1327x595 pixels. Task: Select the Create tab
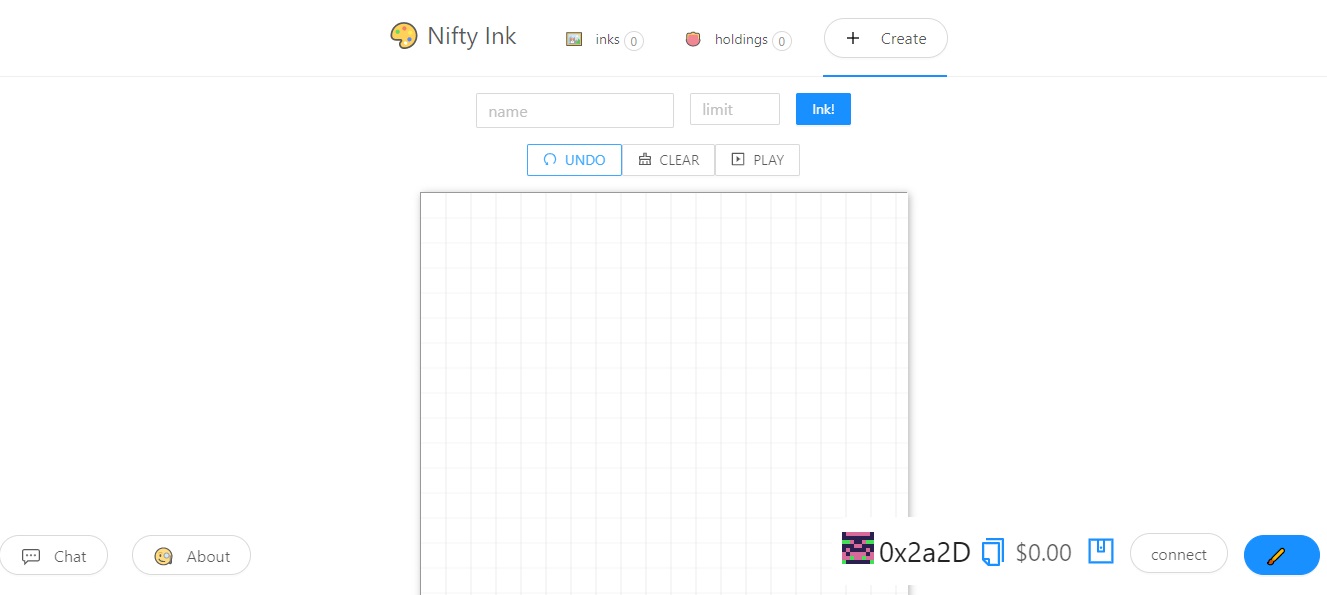(x=885, y=38)
